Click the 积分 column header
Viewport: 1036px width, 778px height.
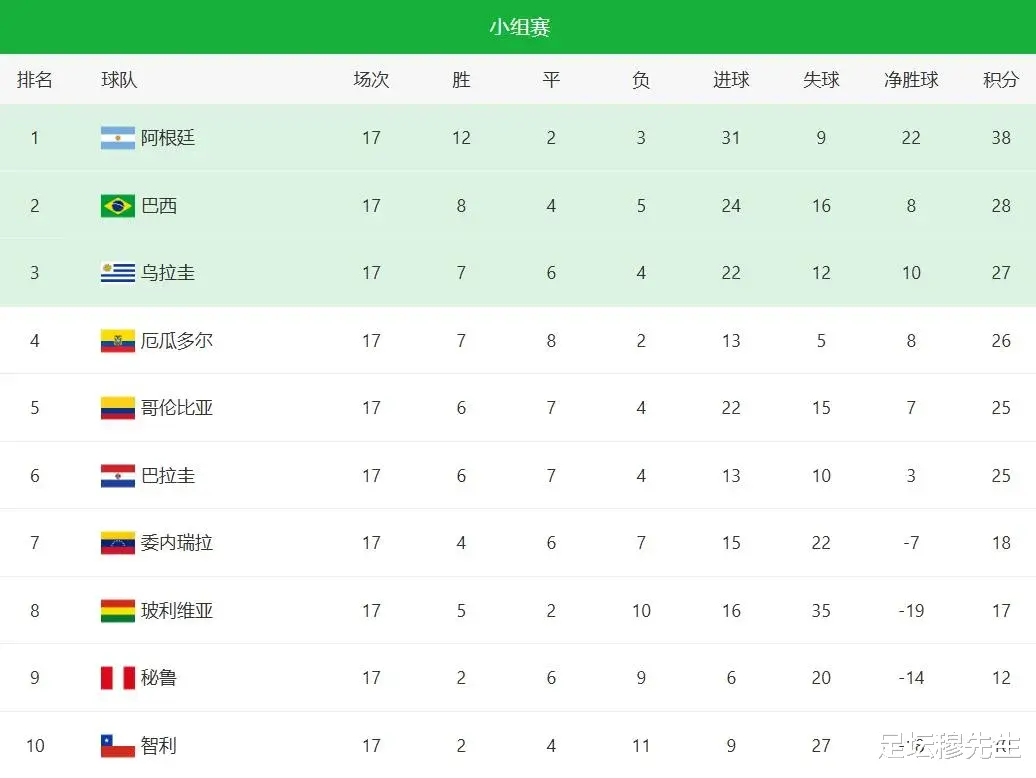click(x=1000, y=80)
